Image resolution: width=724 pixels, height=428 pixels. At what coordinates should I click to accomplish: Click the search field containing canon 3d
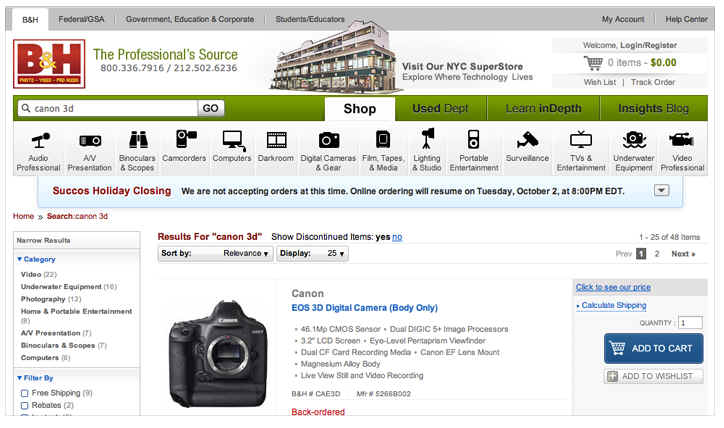(109, 109)
